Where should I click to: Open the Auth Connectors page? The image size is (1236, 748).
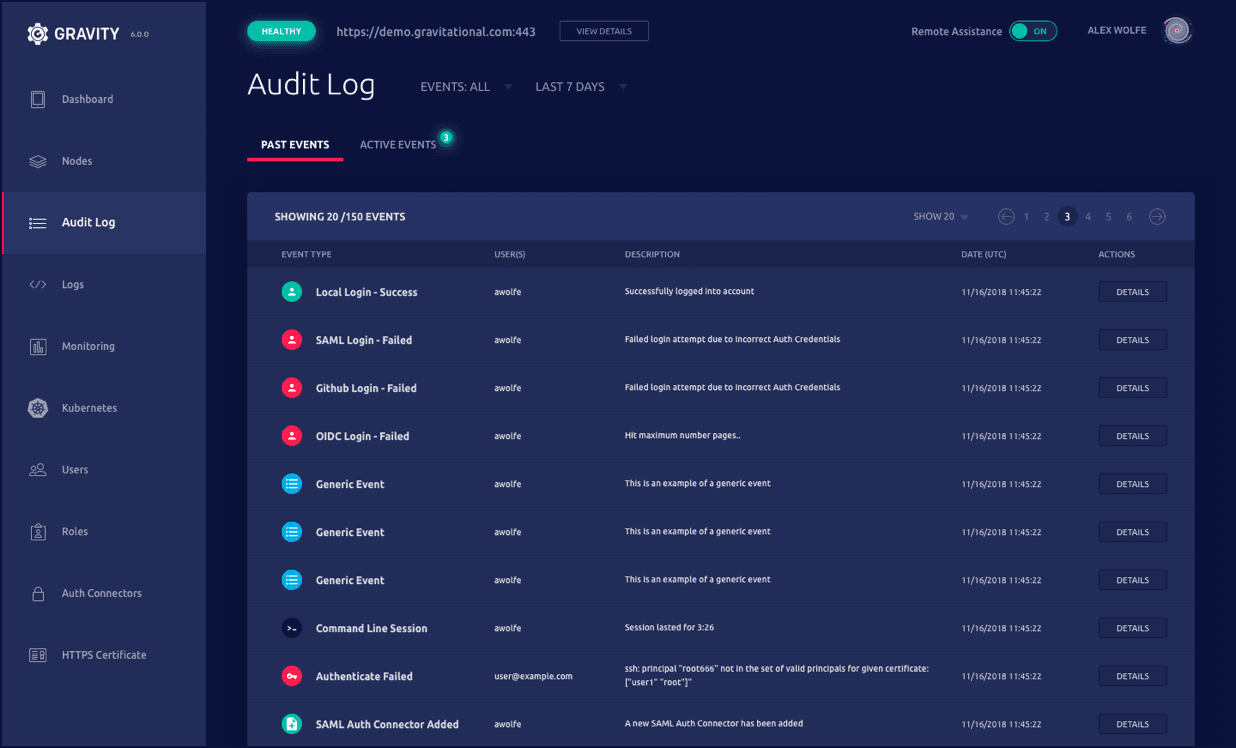(99, 593)
